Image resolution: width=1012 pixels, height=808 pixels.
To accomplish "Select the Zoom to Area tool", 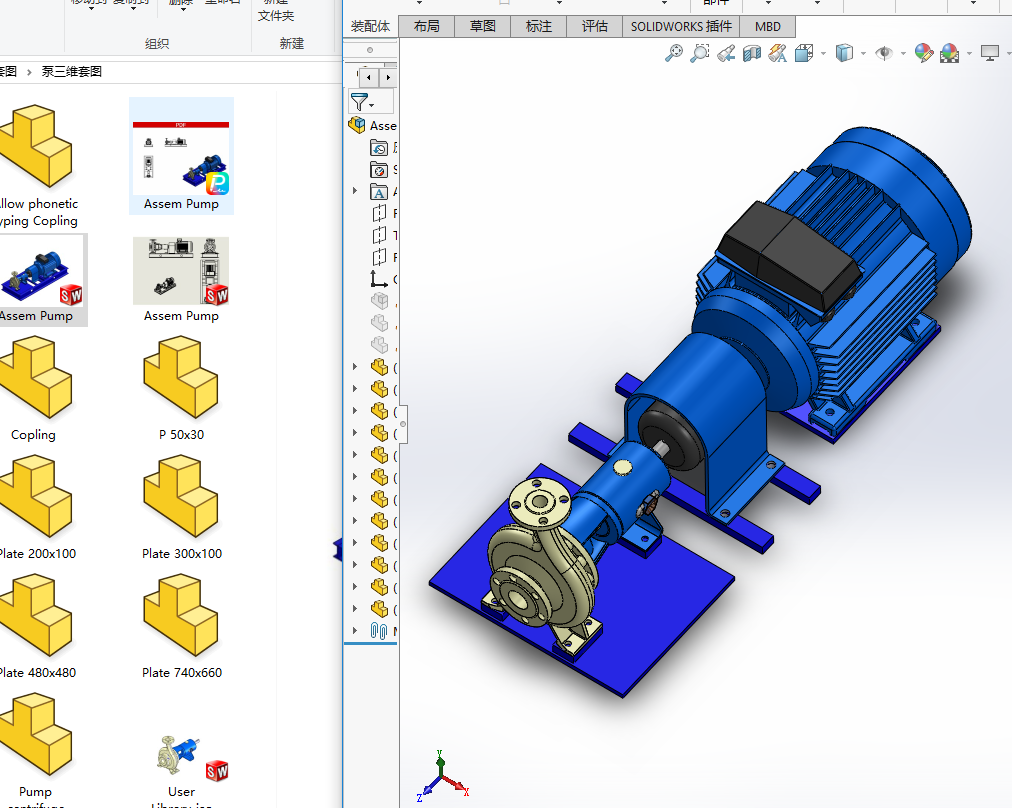I will [x=700, y=53].
